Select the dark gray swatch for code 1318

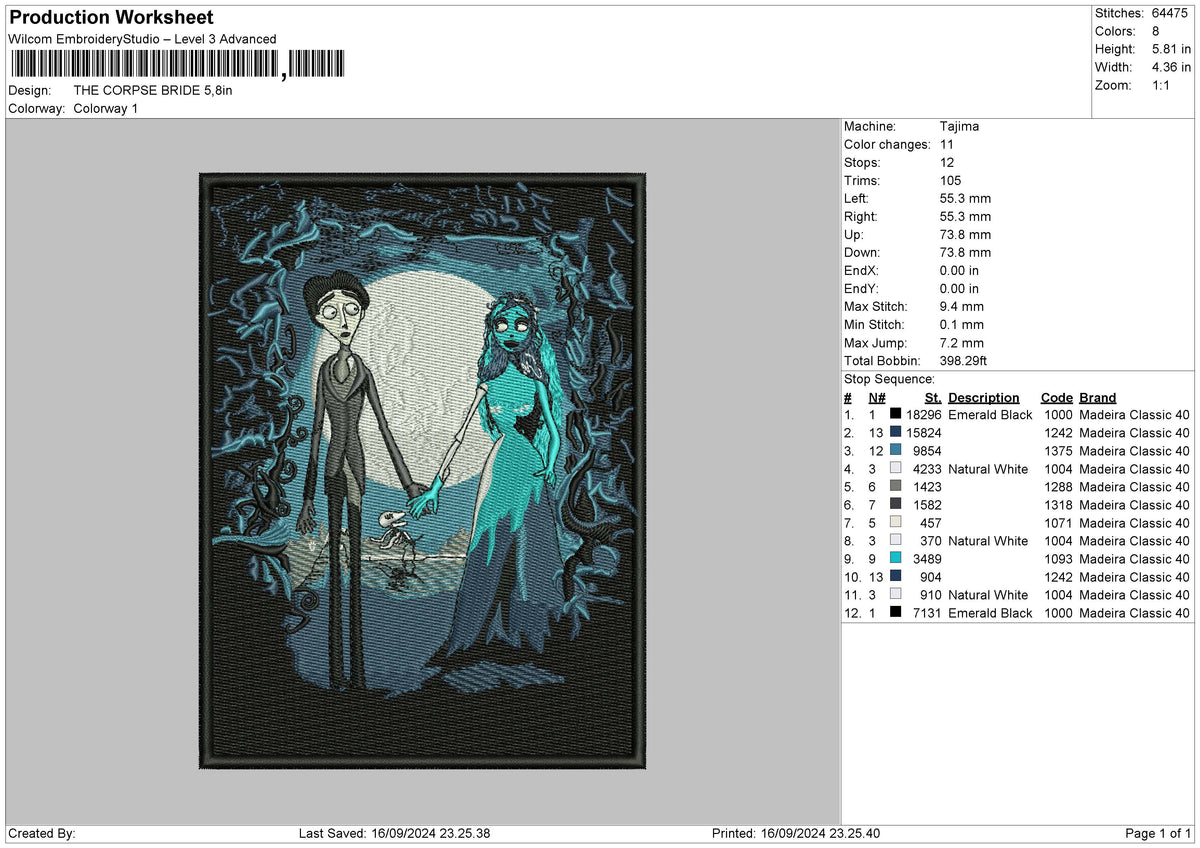pyautogui.click(x=895, y=505)
